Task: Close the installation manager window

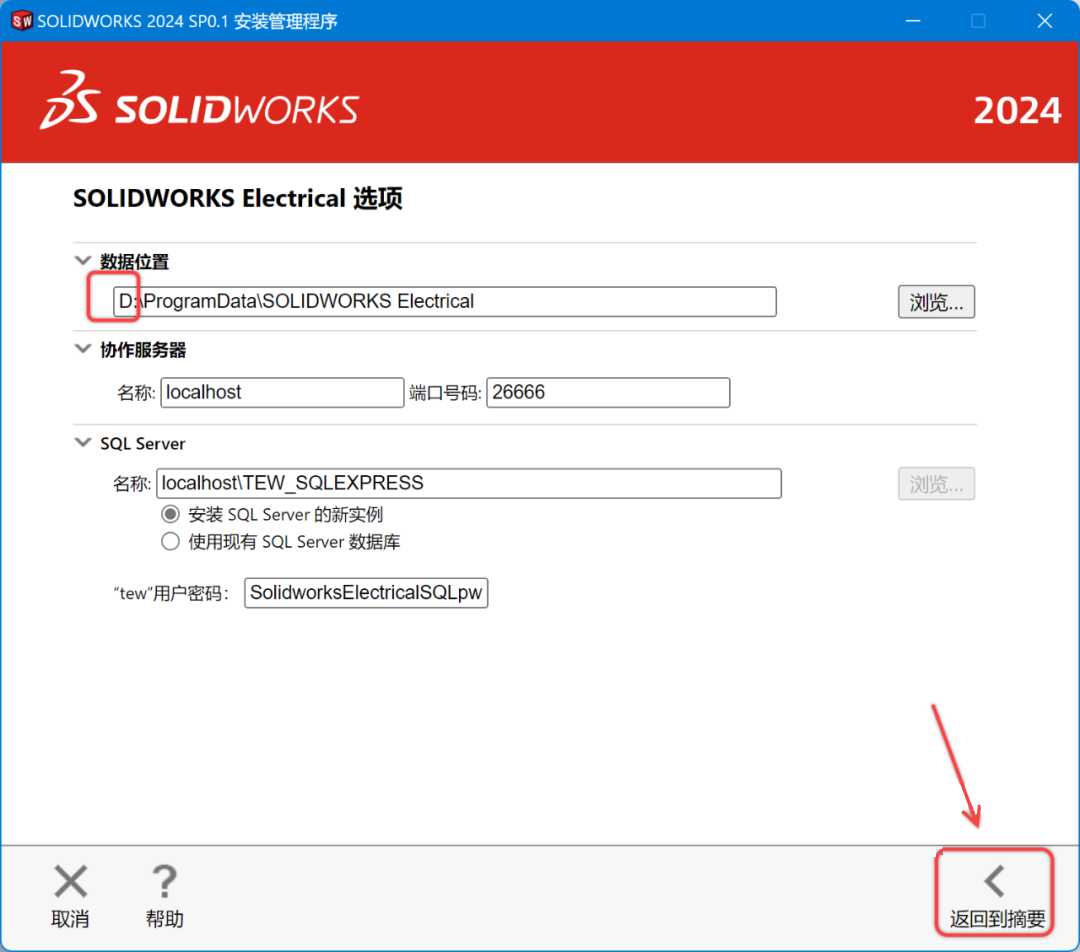Action: (1045, 21)
